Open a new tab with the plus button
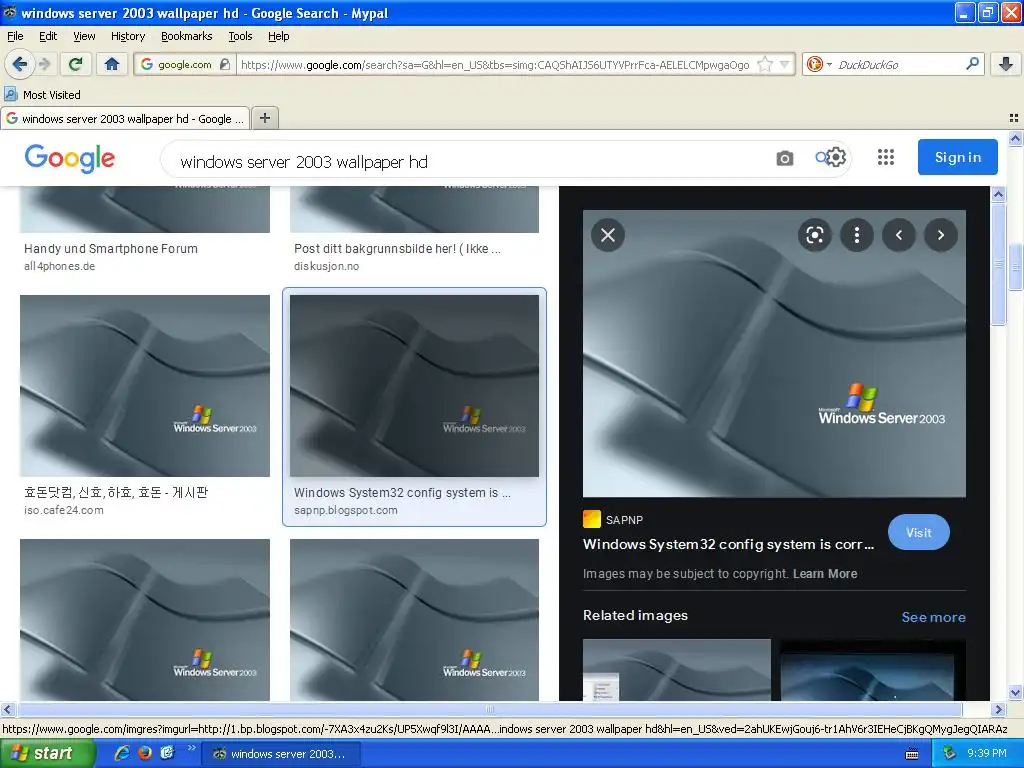This screenshot has width=1024, height=768. [x=264, y=118]
